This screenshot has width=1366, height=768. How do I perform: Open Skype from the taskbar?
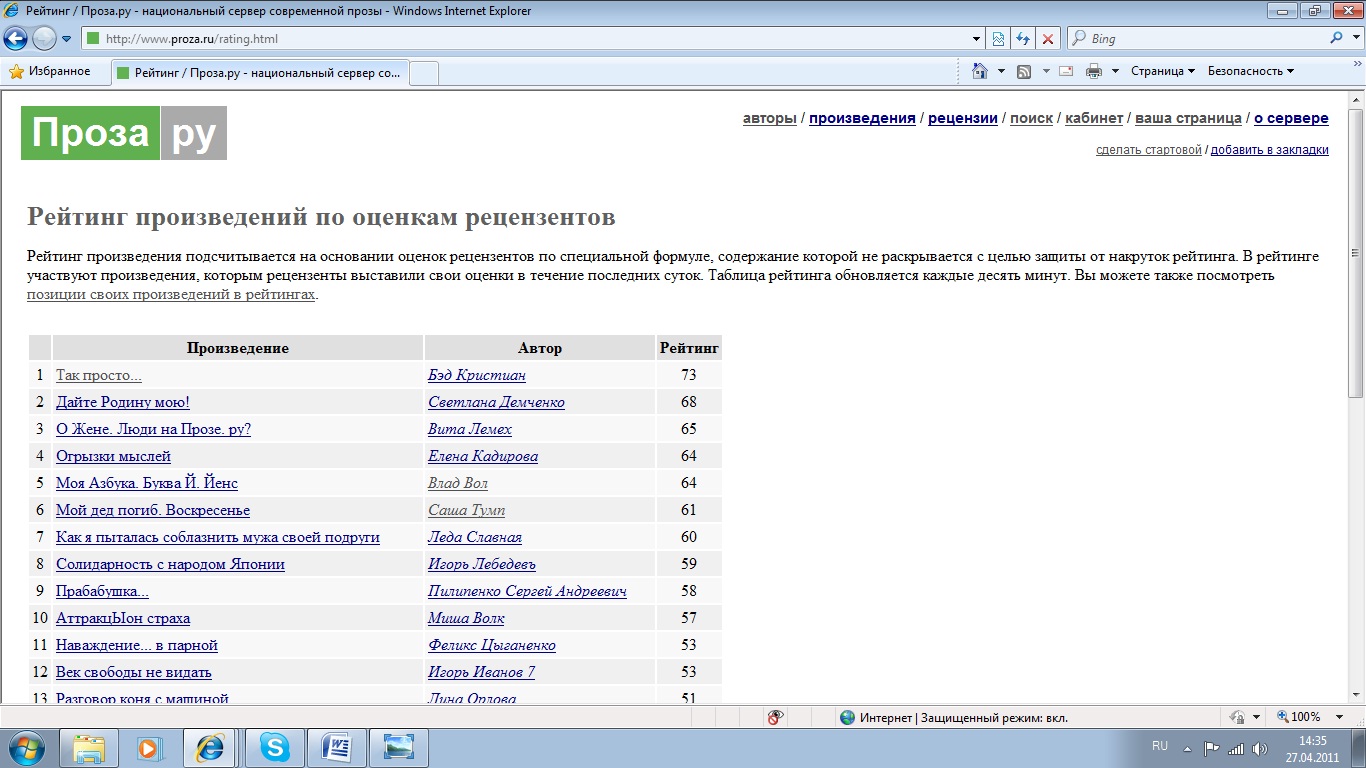tap(274, 748)
